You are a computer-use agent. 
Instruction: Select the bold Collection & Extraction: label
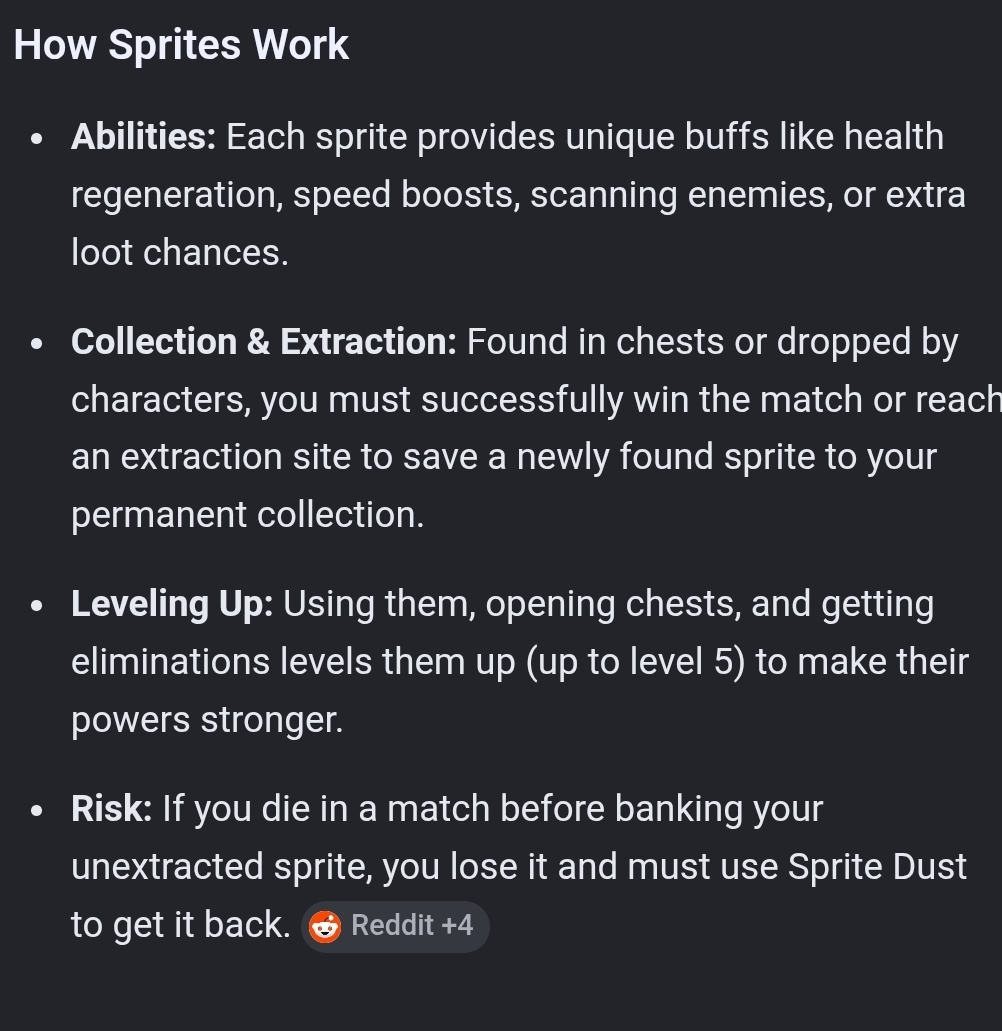click(x=264, y=342)
